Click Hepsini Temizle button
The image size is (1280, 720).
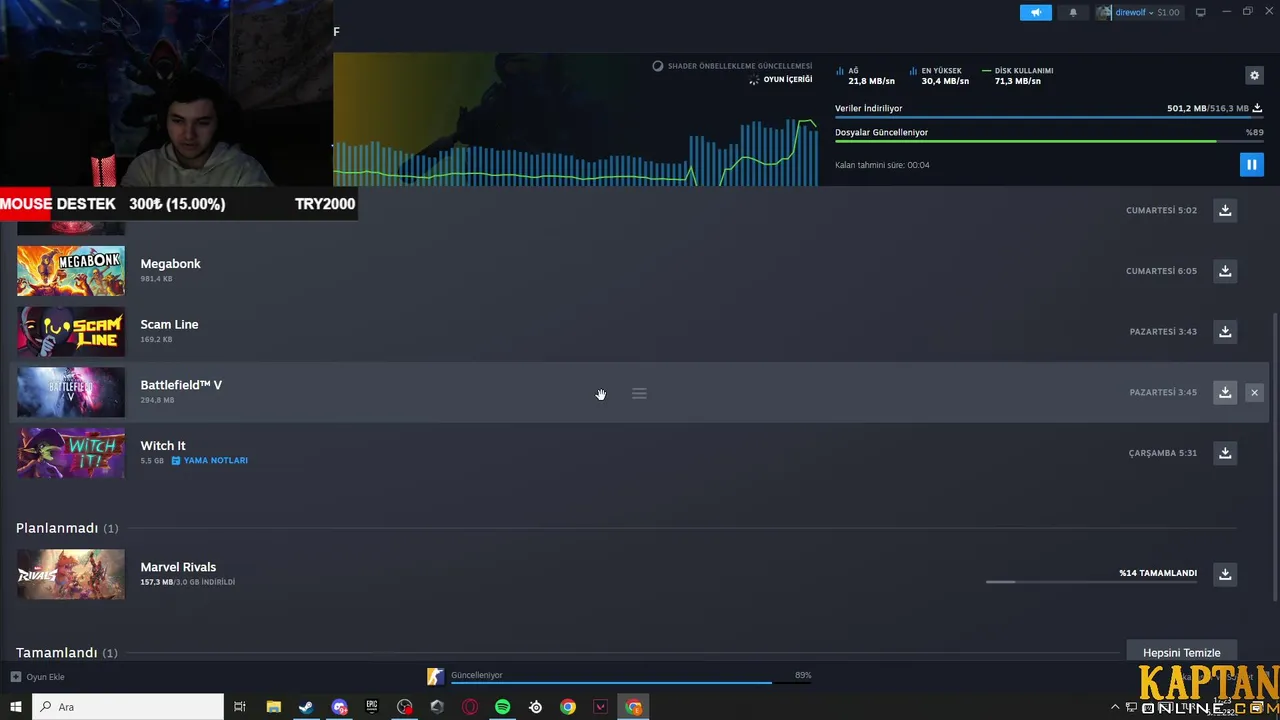[x=1181, y=652]
